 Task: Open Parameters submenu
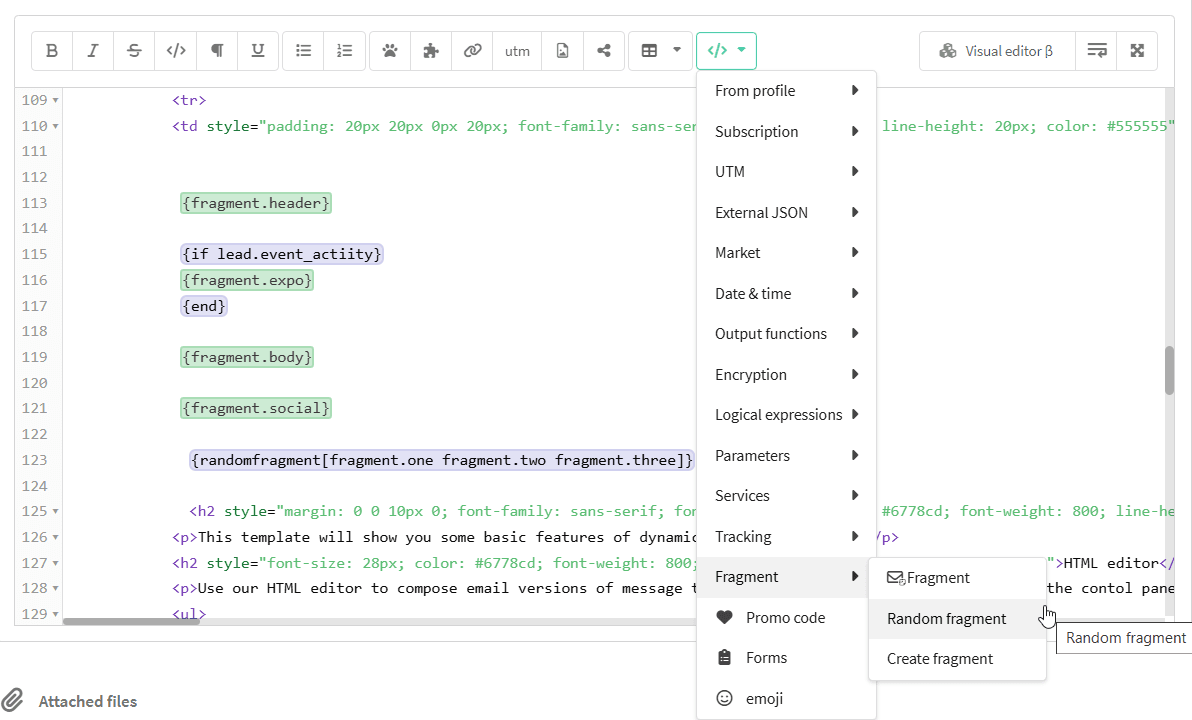(x=786, y=455)
